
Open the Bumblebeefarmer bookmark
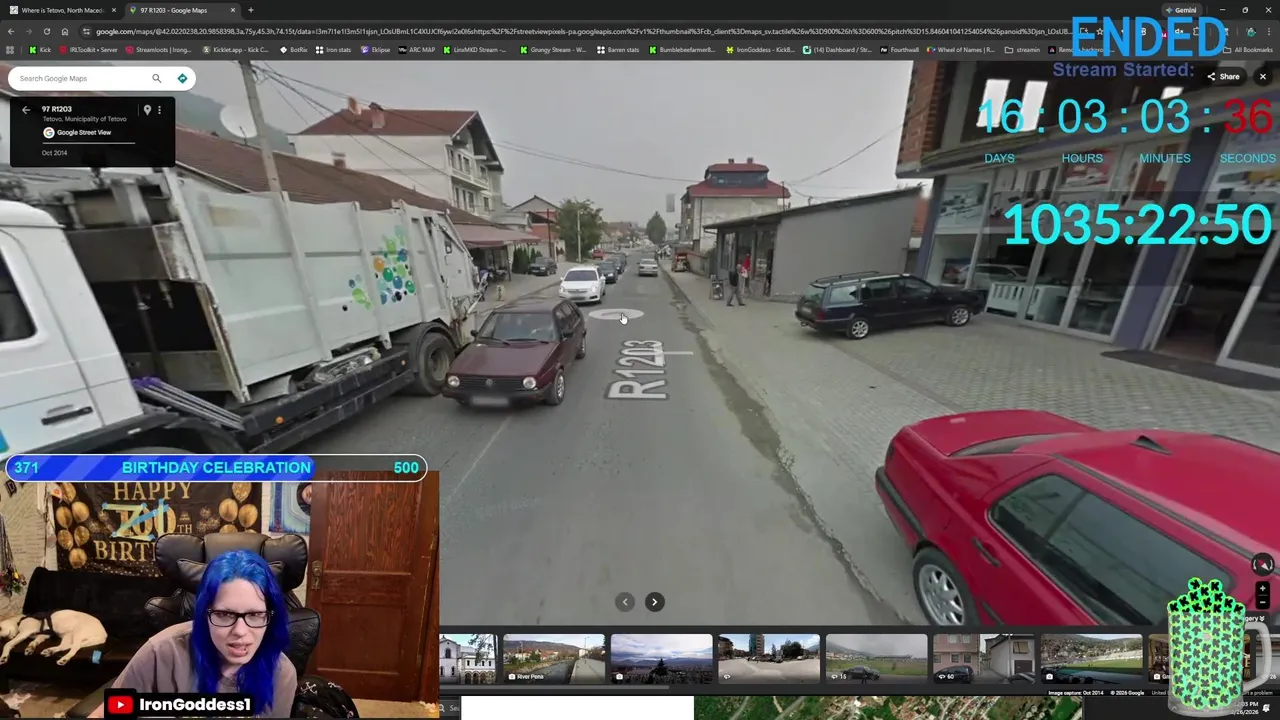[x=684, y=50]
